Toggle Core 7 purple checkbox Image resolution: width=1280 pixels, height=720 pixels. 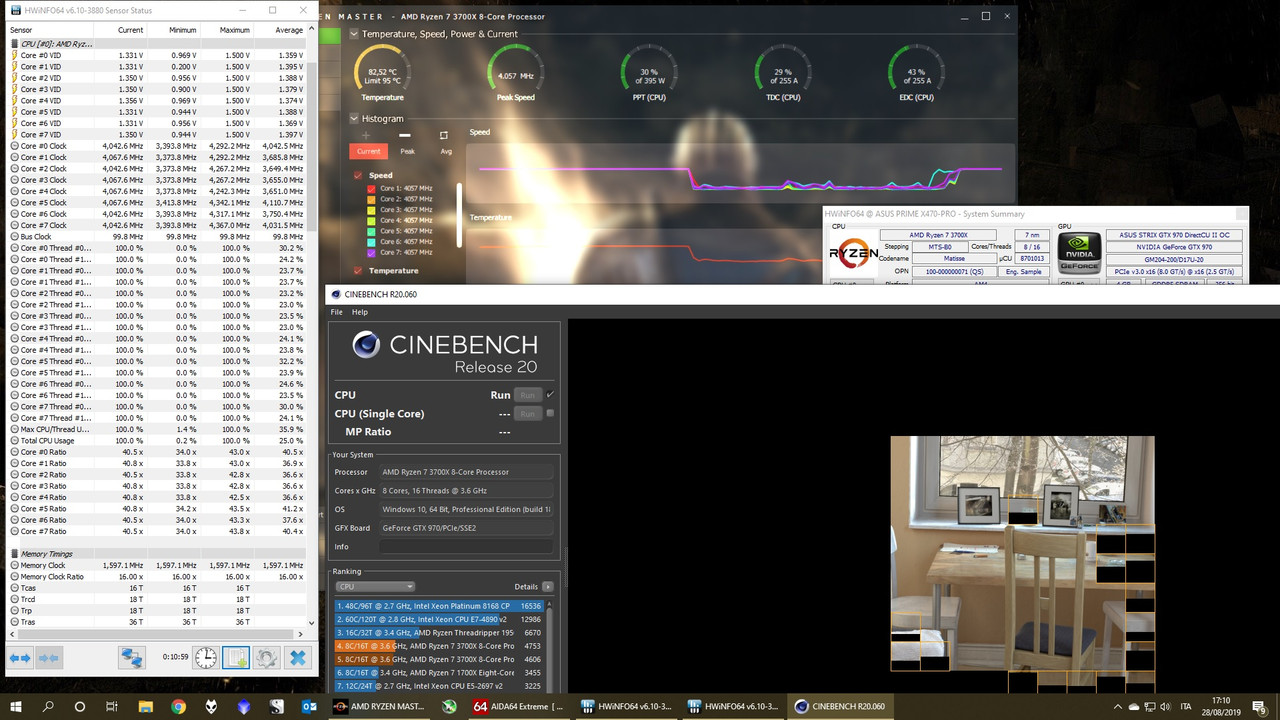(371, 252)
